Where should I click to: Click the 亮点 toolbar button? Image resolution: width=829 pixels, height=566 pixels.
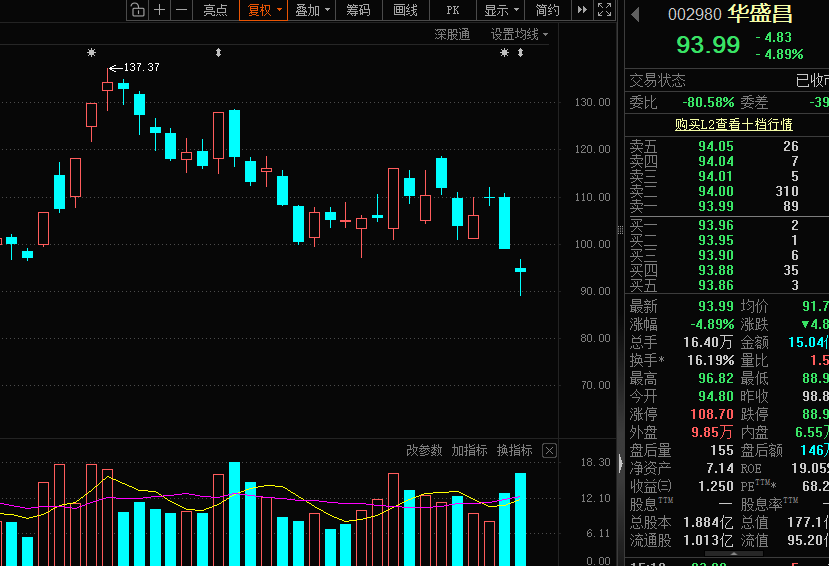pyautogui.click(x=215, y=10)
